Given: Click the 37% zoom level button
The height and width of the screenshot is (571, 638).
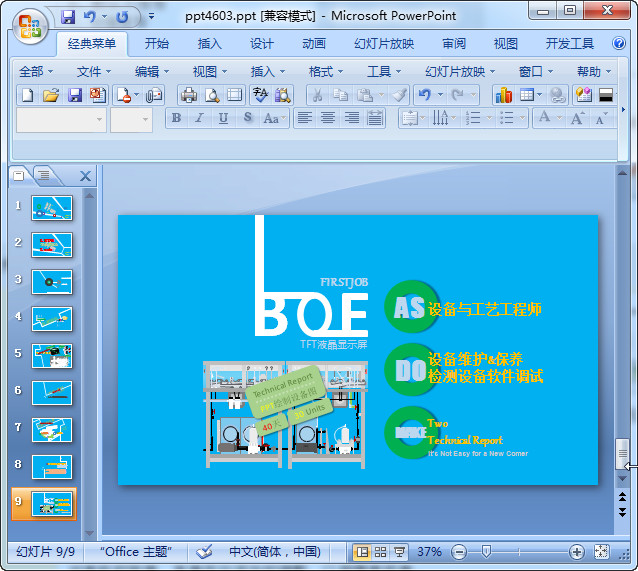Looking at the screenshot, I should pos(429,552).
